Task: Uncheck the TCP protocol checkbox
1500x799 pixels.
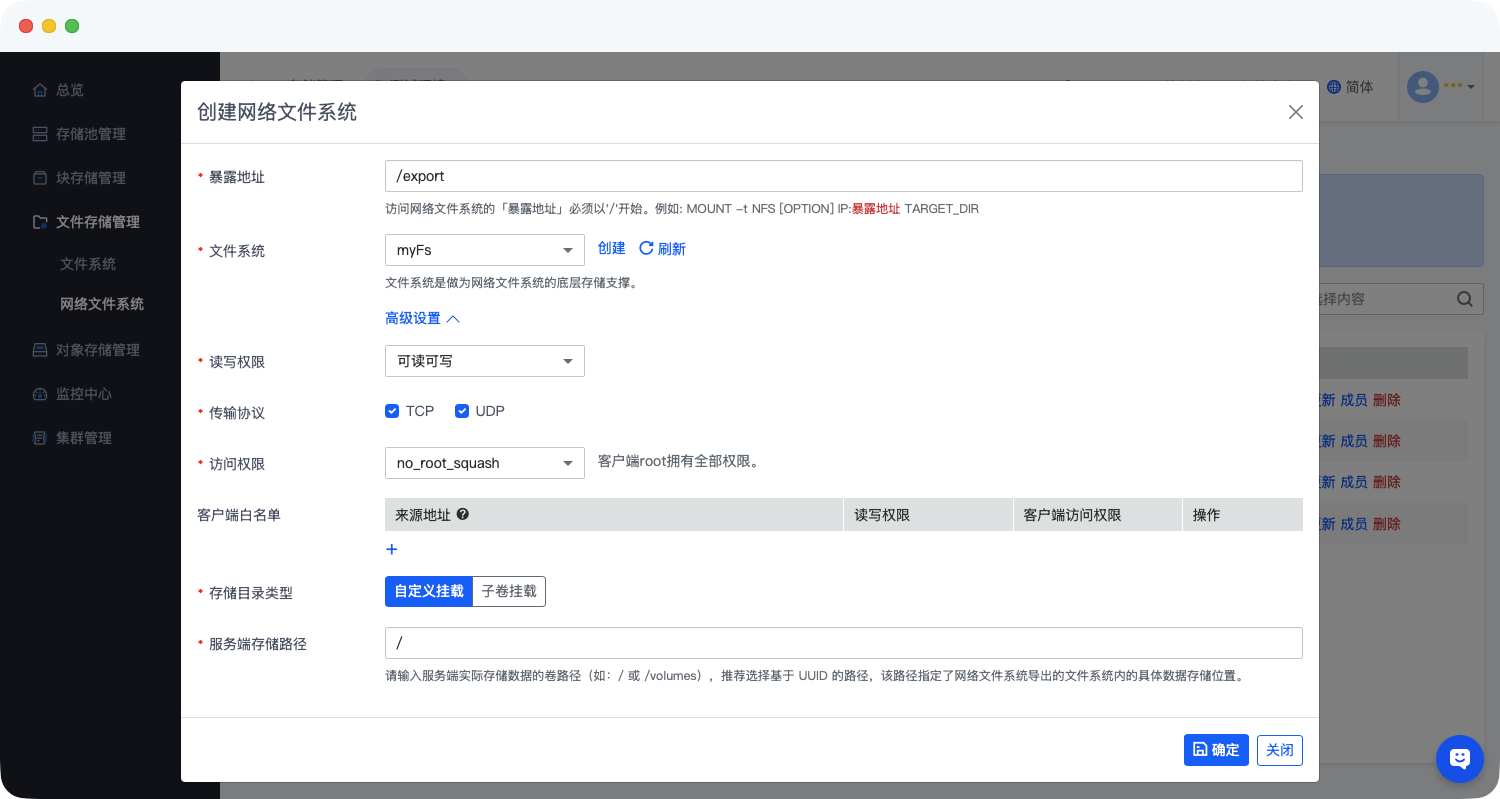Action: [x=392, y=411]
